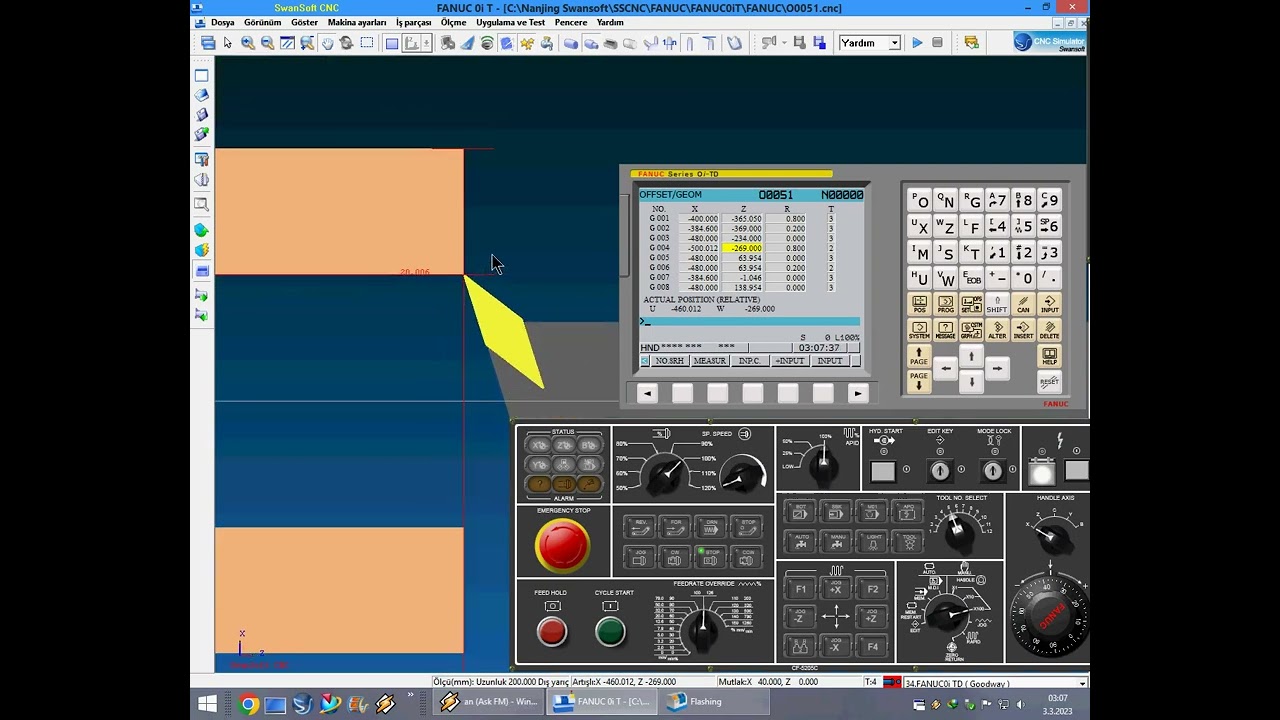Click the POS key on the FANUC keypad

919,304
